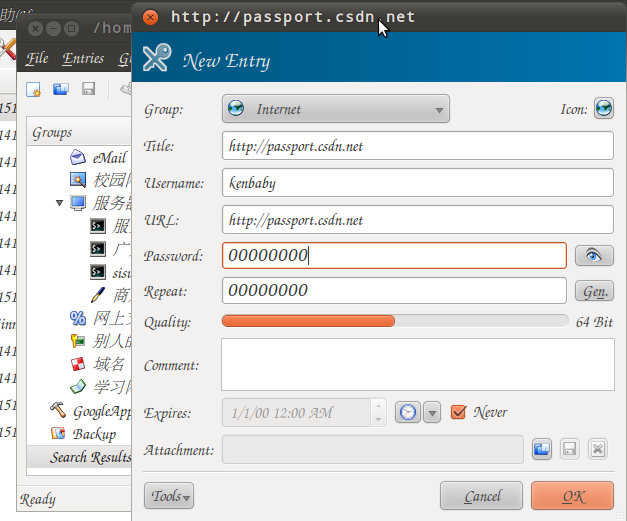This screenshot has width=627, height=521.
Task: Click the calendar clock expiry button
Action: (407, 412)
